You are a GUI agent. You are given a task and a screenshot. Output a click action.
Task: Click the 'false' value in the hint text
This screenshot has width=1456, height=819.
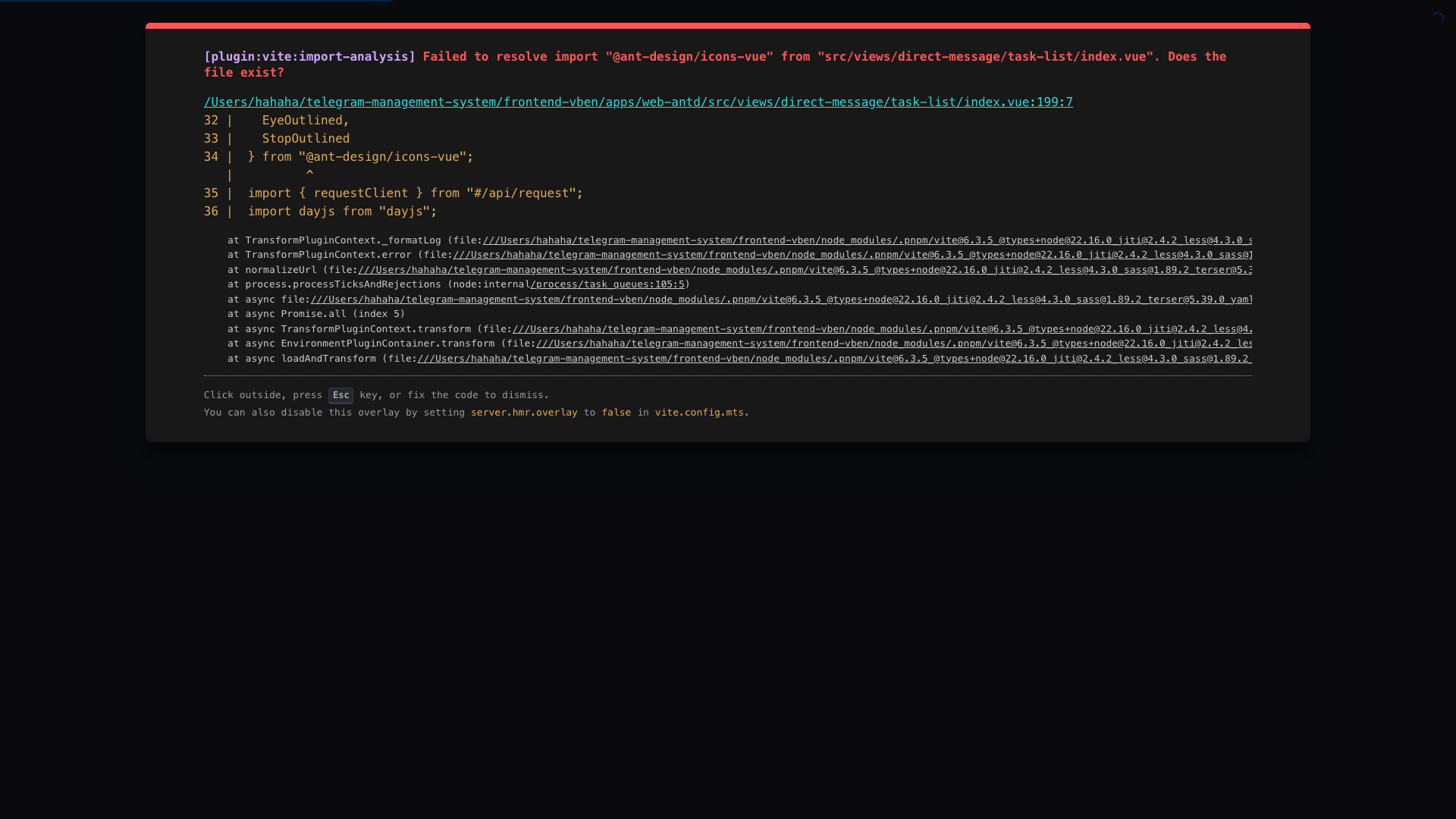[616, 413]
